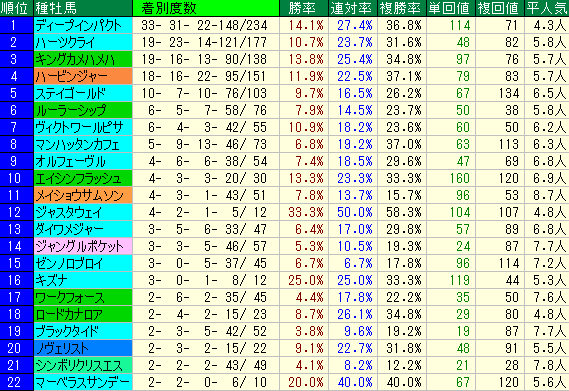Select rank number 12 cell

(17, 212)
